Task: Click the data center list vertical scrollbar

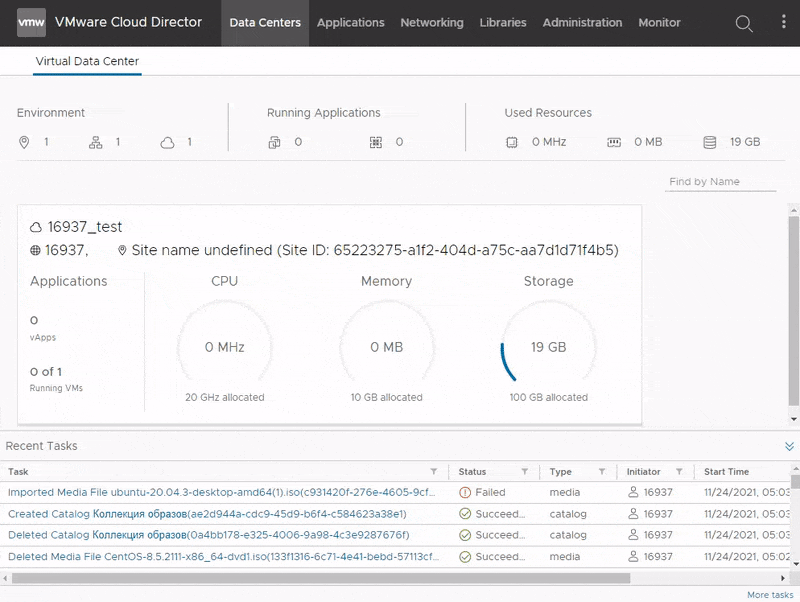Action: [794, 310]
